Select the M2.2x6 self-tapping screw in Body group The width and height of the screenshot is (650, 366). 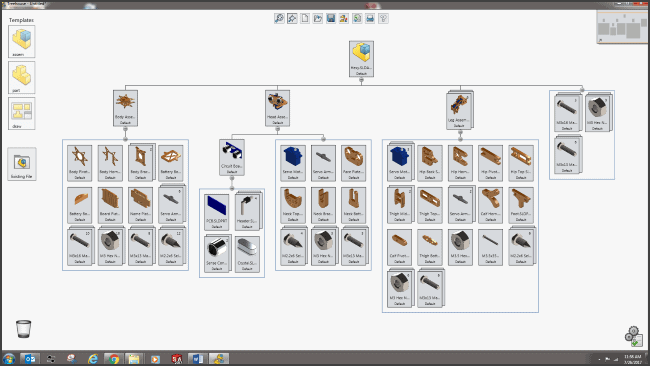[x=172, y=246]
